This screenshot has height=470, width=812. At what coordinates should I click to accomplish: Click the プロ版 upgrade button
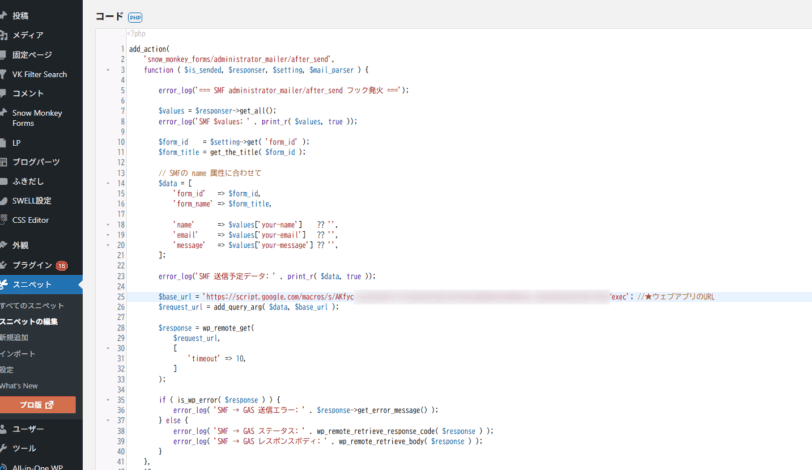(x=37, y=405)
